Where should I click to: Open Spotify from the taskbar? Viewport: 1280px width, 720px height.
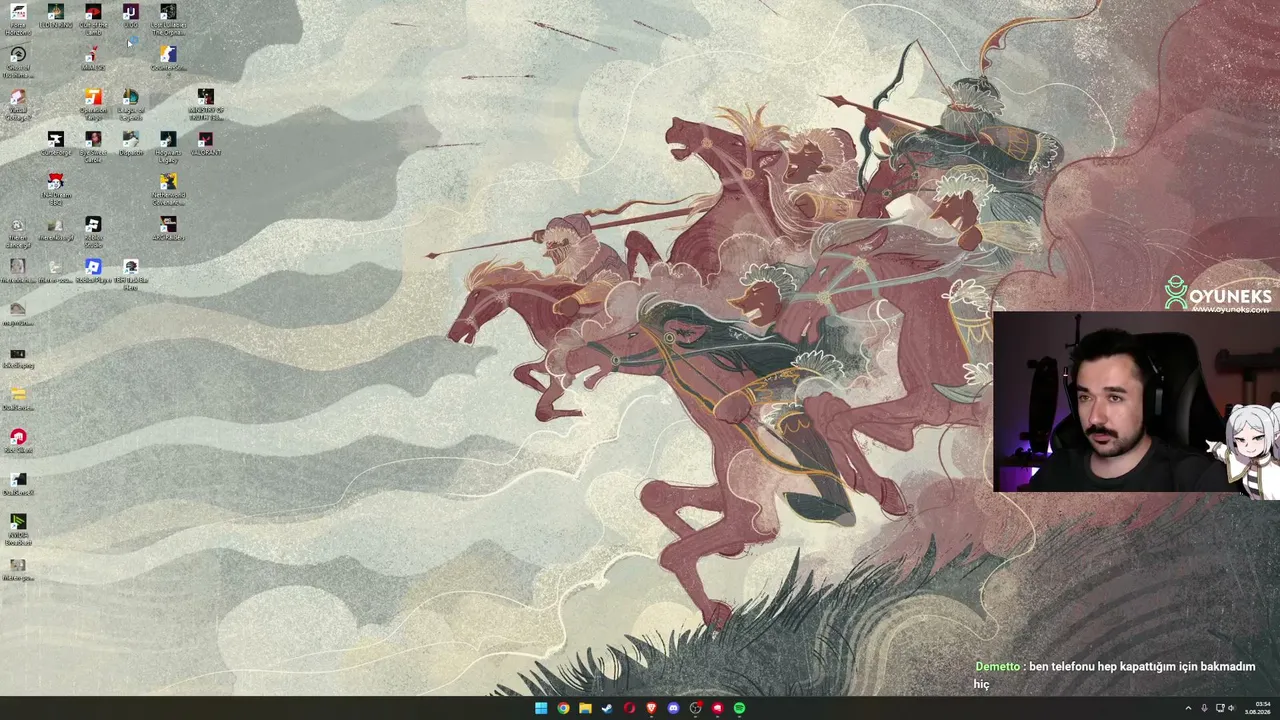739,708
